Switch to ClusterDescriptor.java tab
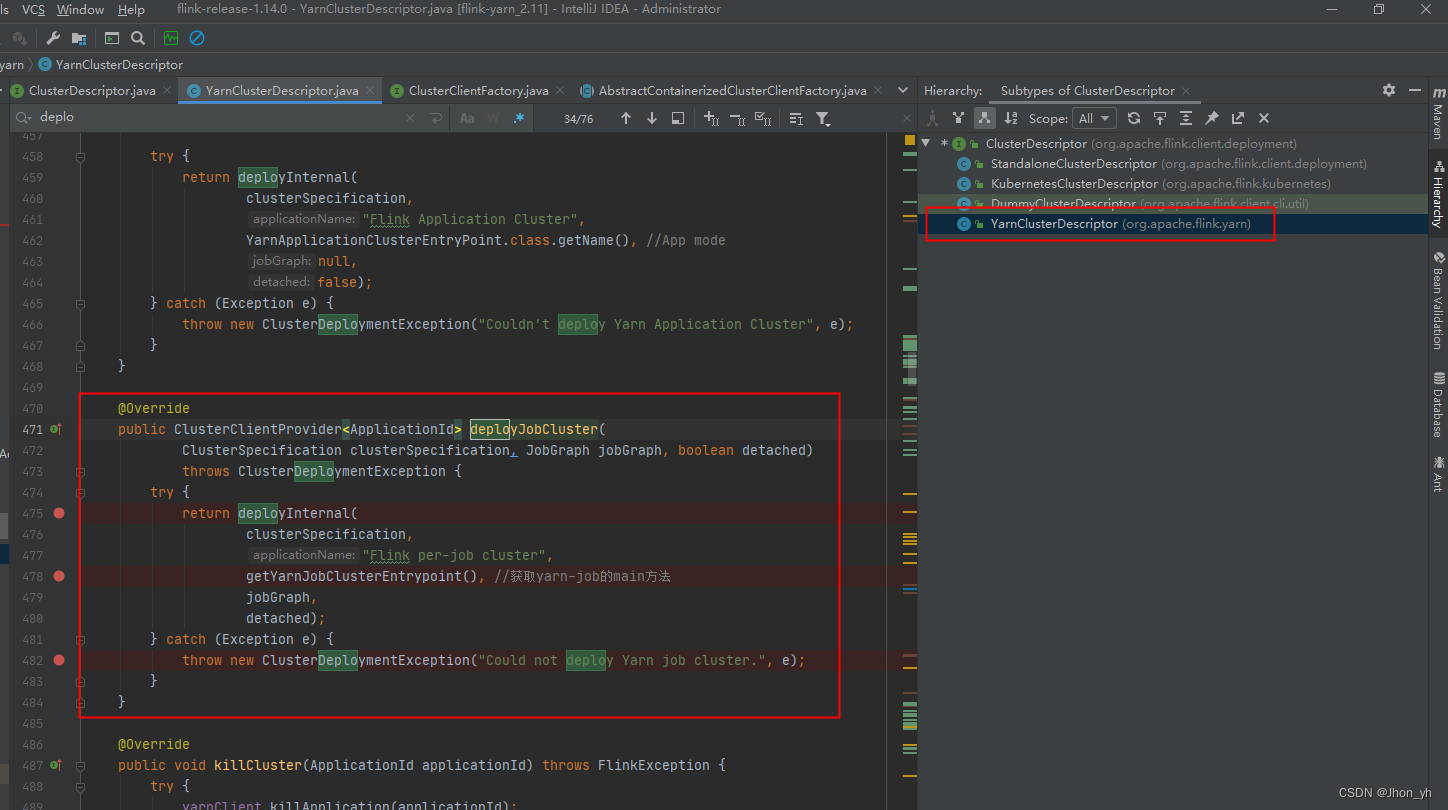This screenshot has width=1448, height=810. click(x=92, y=90)
